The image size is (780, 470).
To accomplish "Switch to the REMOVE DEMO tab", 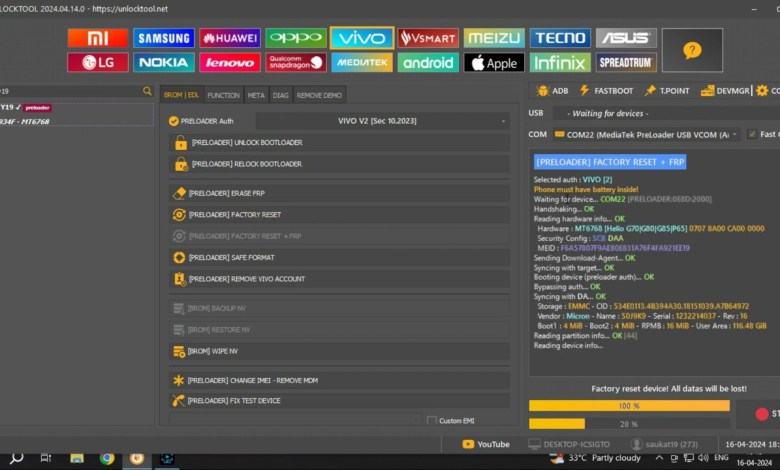I will (319, 95).
